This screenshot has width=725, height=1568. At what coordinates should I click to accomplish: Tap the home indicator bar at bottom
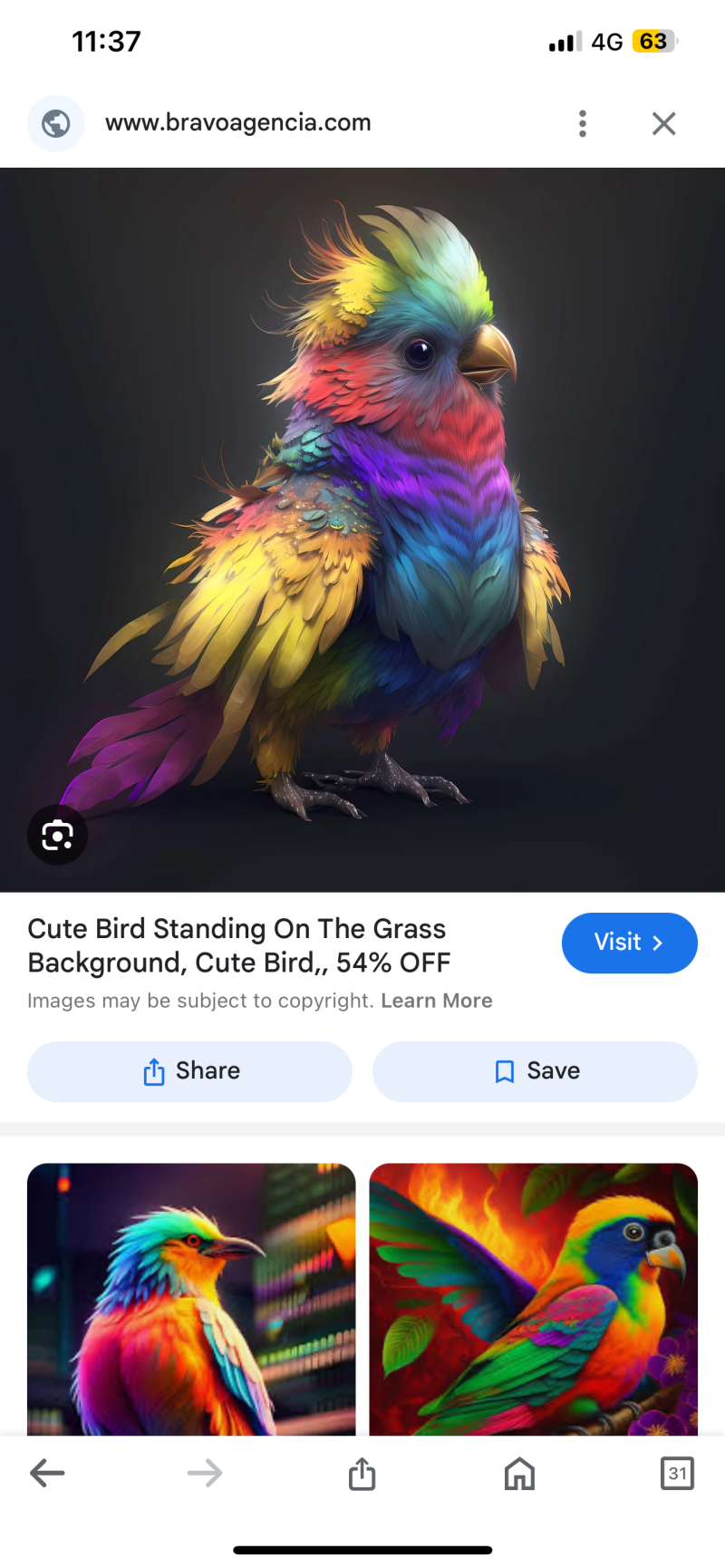[x=362, y=1550]
